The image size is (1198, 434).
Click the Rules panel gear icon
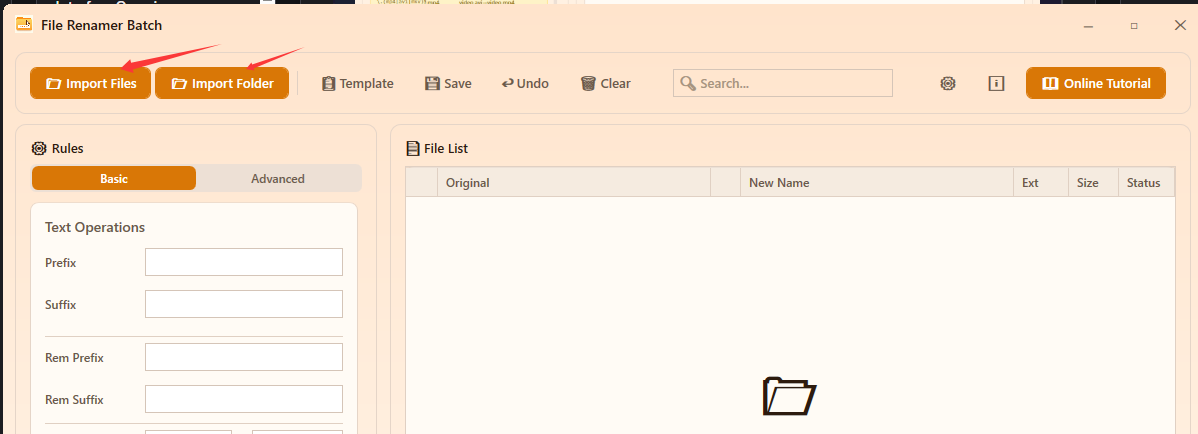tap(39, 148)
